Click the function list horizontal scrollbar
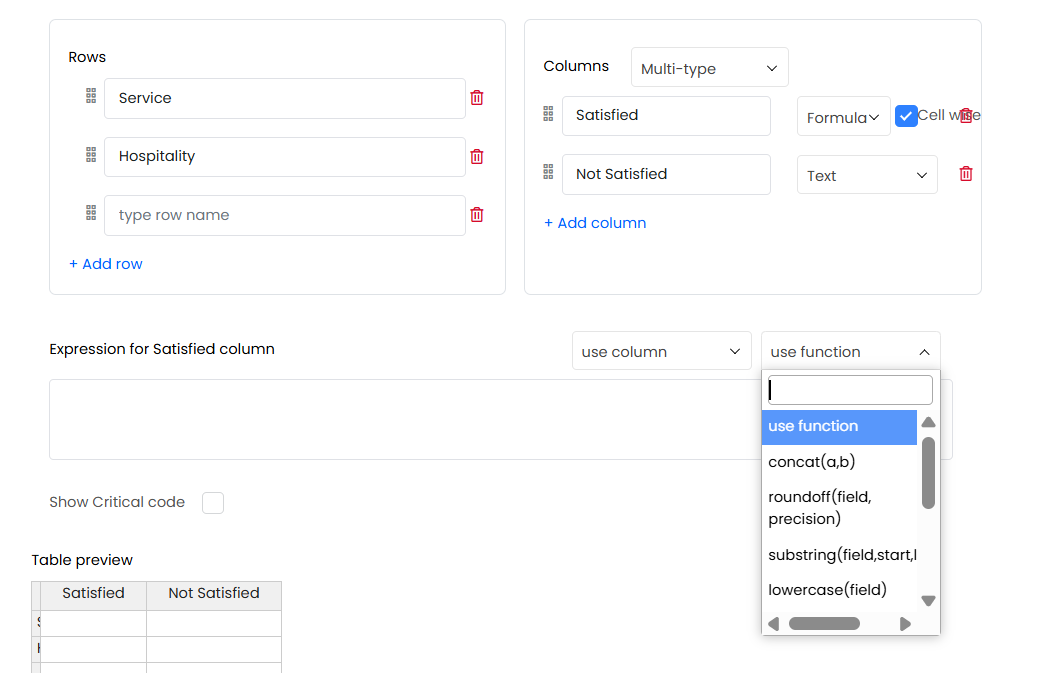 pyautogui.click(x=824, y=624)
